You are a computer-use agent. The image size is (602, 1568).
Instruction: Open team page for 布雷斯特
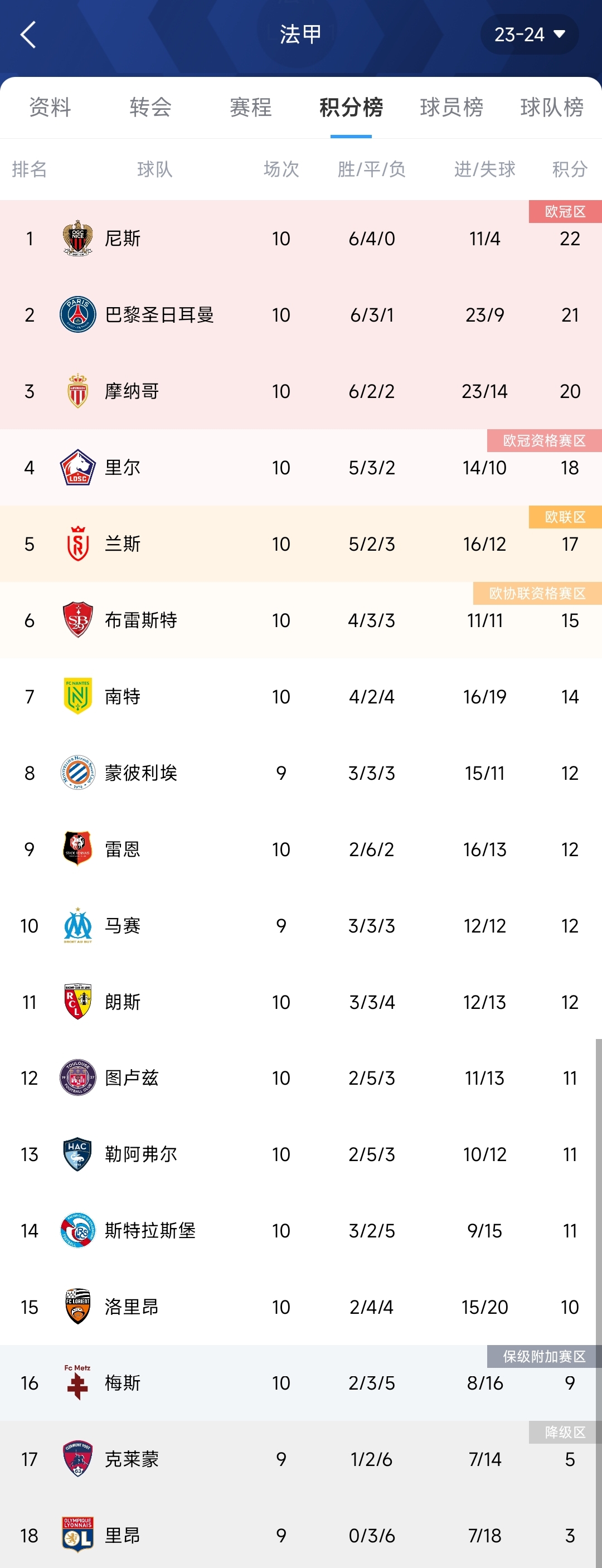coord(140,620)
